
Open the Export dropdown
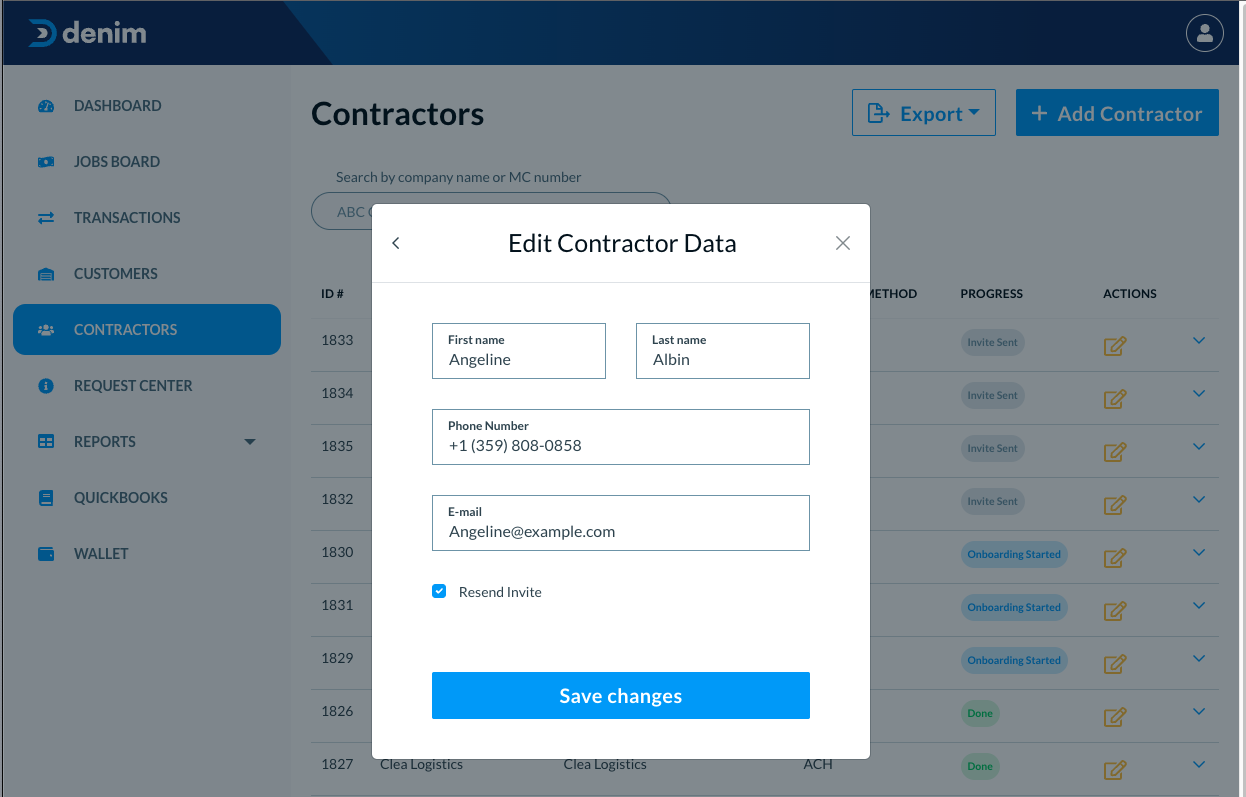click(923, 113)
